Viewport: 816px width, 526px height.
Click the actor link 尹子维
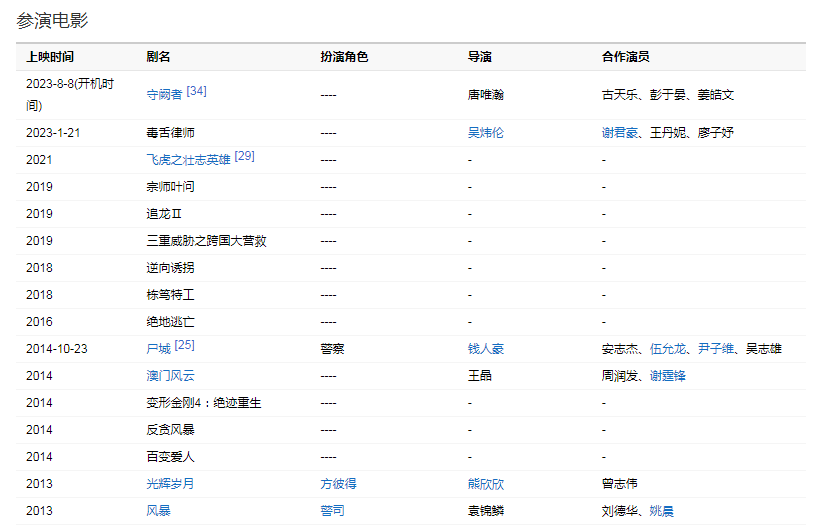(715, 349)
